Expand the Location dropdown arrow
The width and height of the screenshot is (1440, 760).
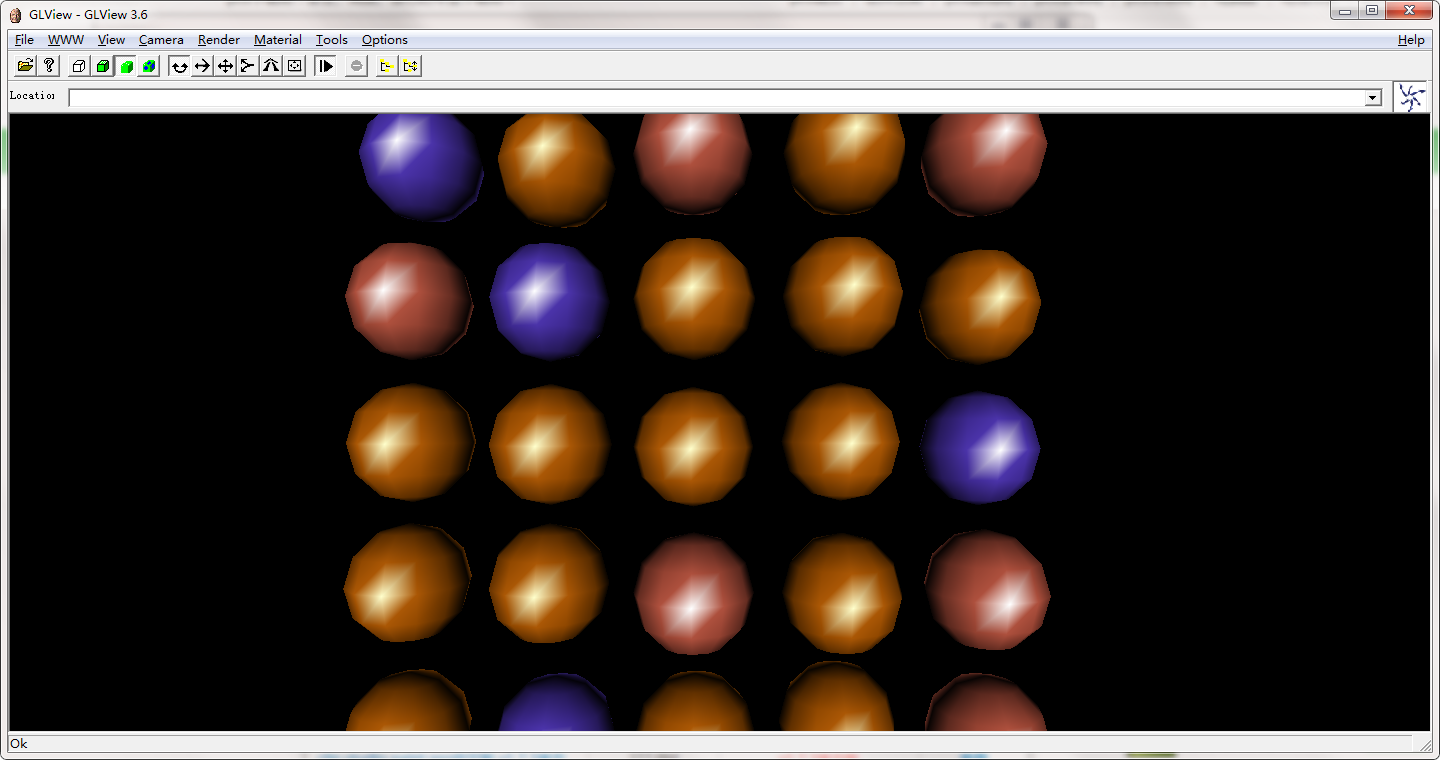1373,98
